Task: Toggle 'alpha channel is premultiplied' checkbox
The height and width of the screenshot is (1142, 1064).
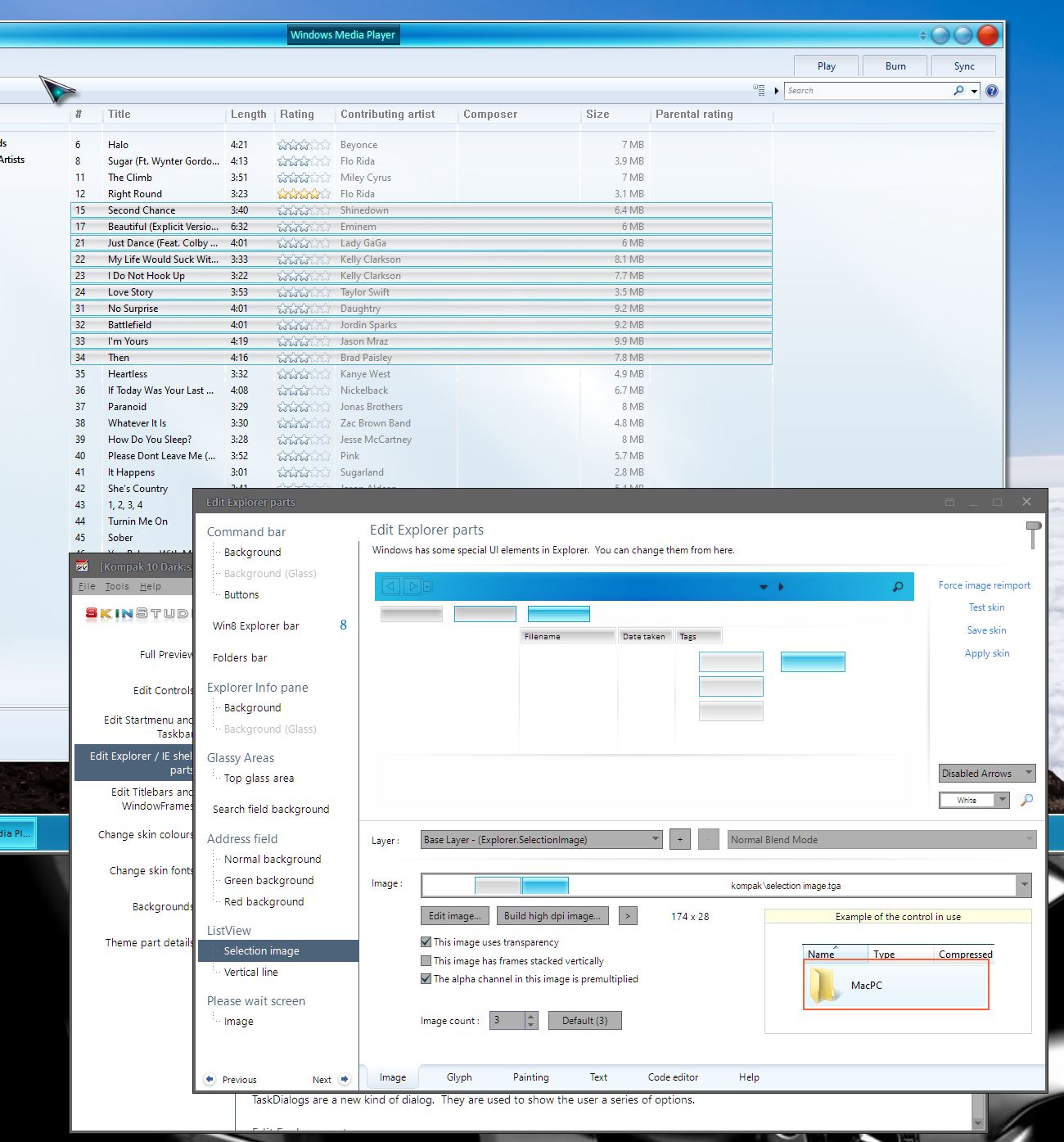Action: [x=426, y=979]
